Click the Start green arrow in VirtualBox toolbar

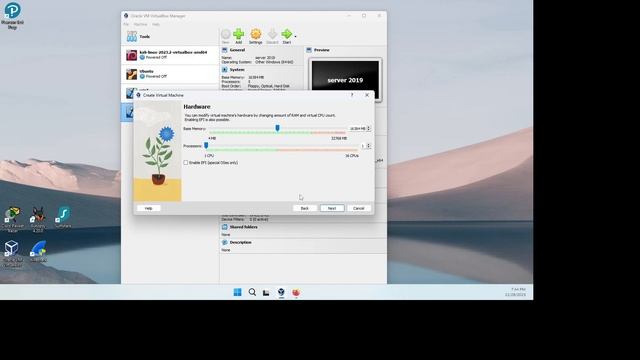click(287, 36)
